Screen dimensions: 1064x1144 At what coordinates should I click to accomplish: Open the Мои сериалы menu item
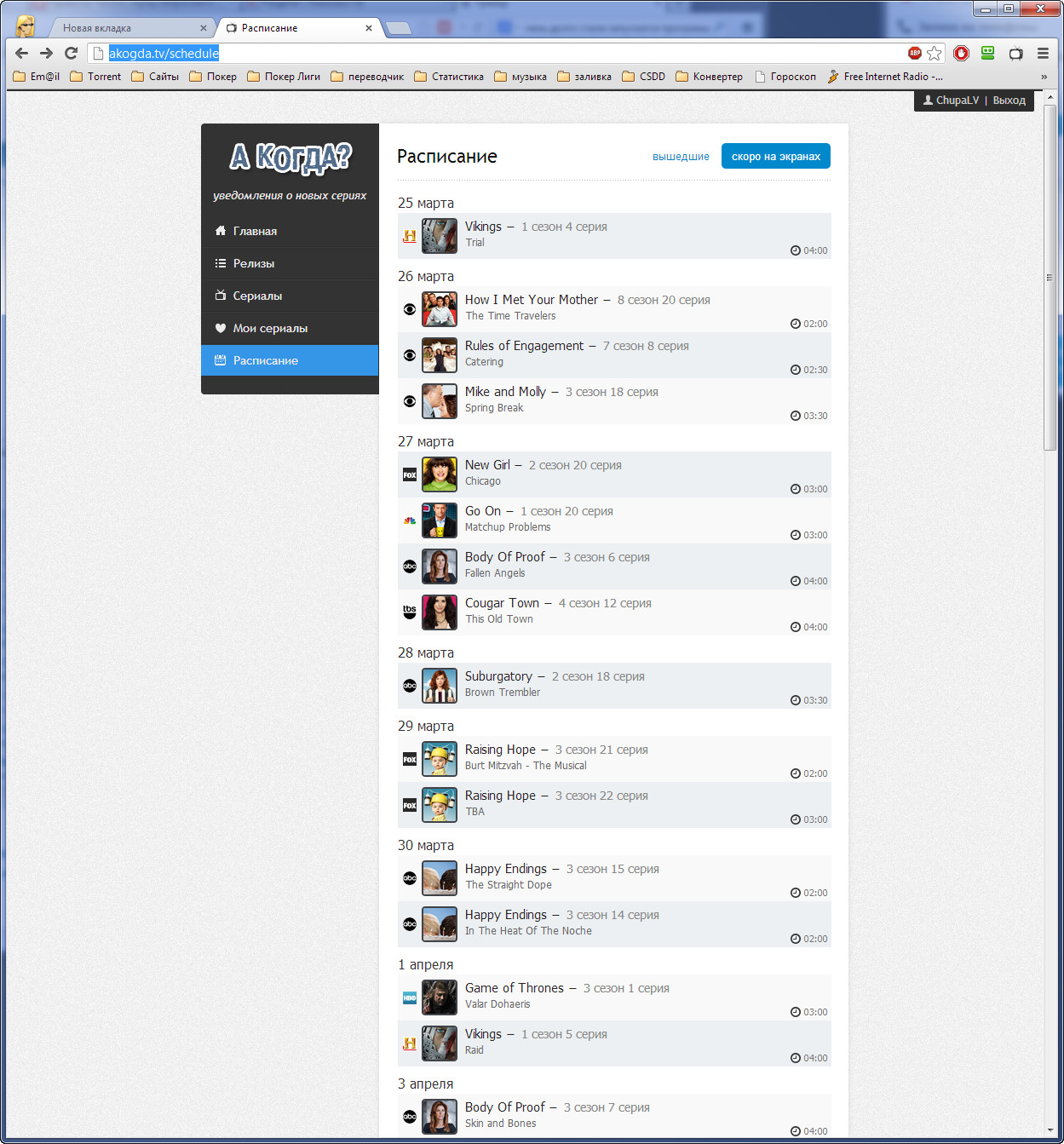pos(290,328)
